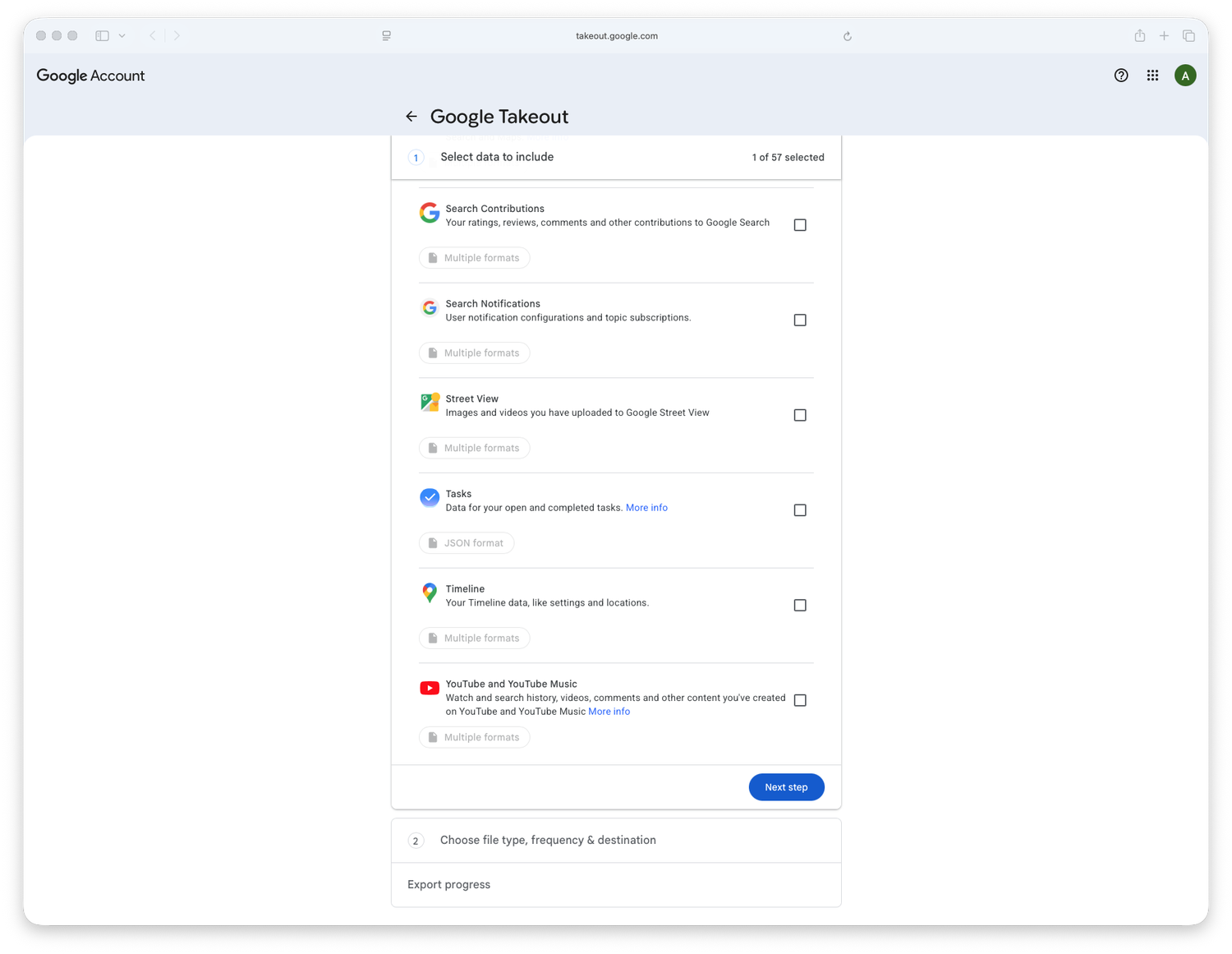1232x954 pixels.
Task: Click the page settings icon in address bar
Action: (x=386, y=36)
